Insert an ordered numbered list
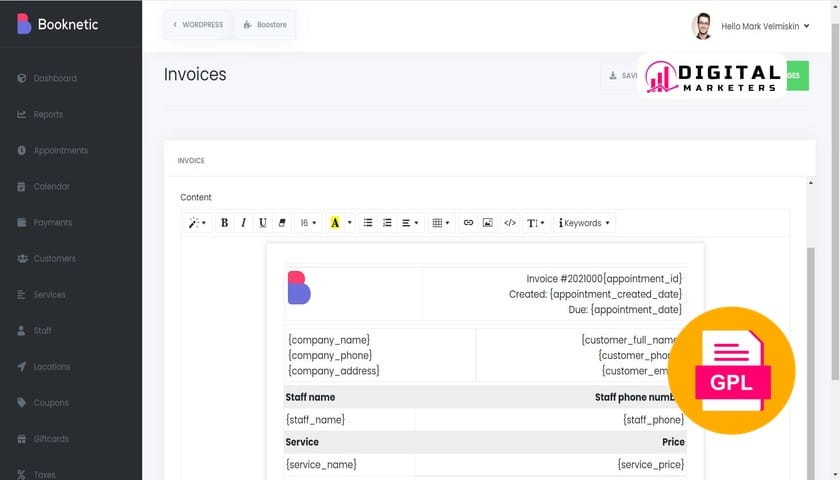The width and height of the screenshot is (840, 480). [x=387, y=223]
